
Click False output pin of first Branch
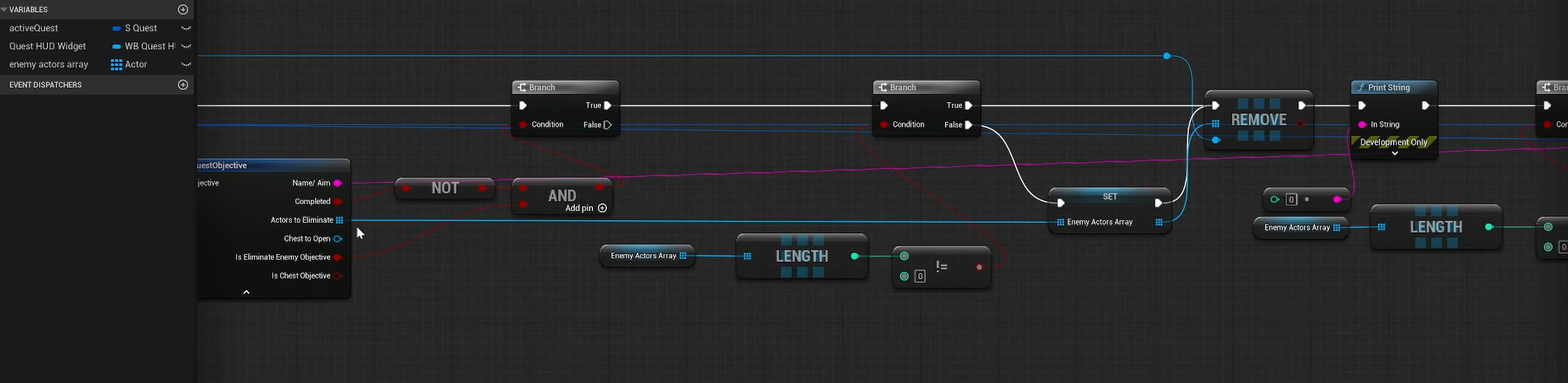tap(608, 125)
